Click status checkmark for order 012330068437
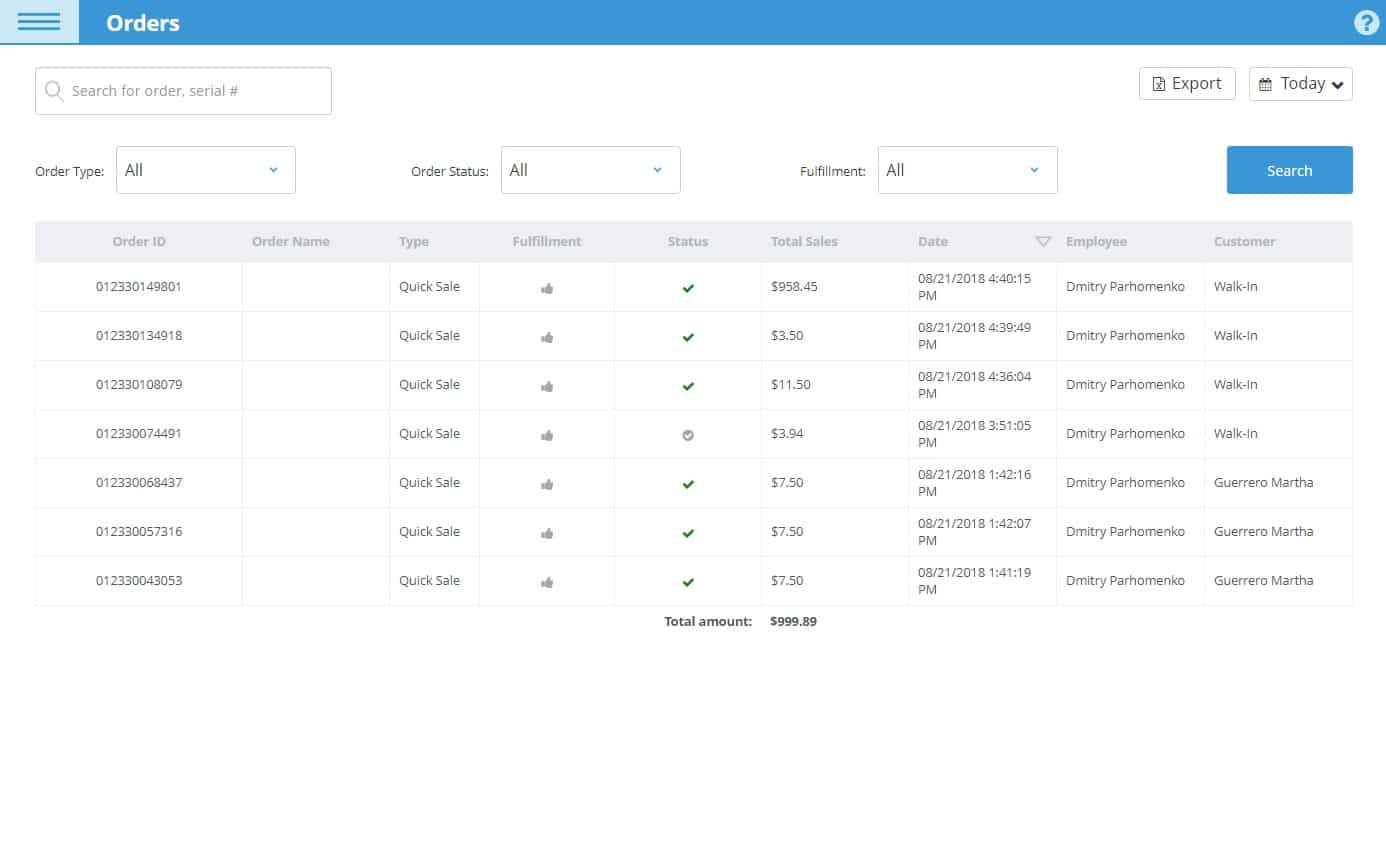 click(x=688, y=484)
